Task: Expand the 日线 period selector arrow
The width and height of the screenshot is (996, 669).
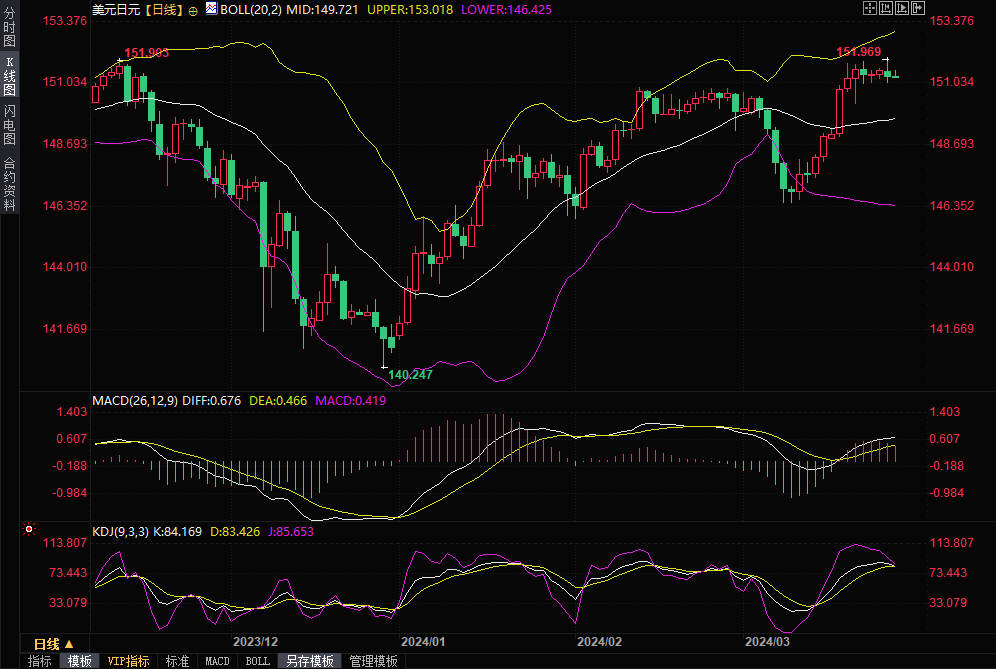Action: point(69,643)
